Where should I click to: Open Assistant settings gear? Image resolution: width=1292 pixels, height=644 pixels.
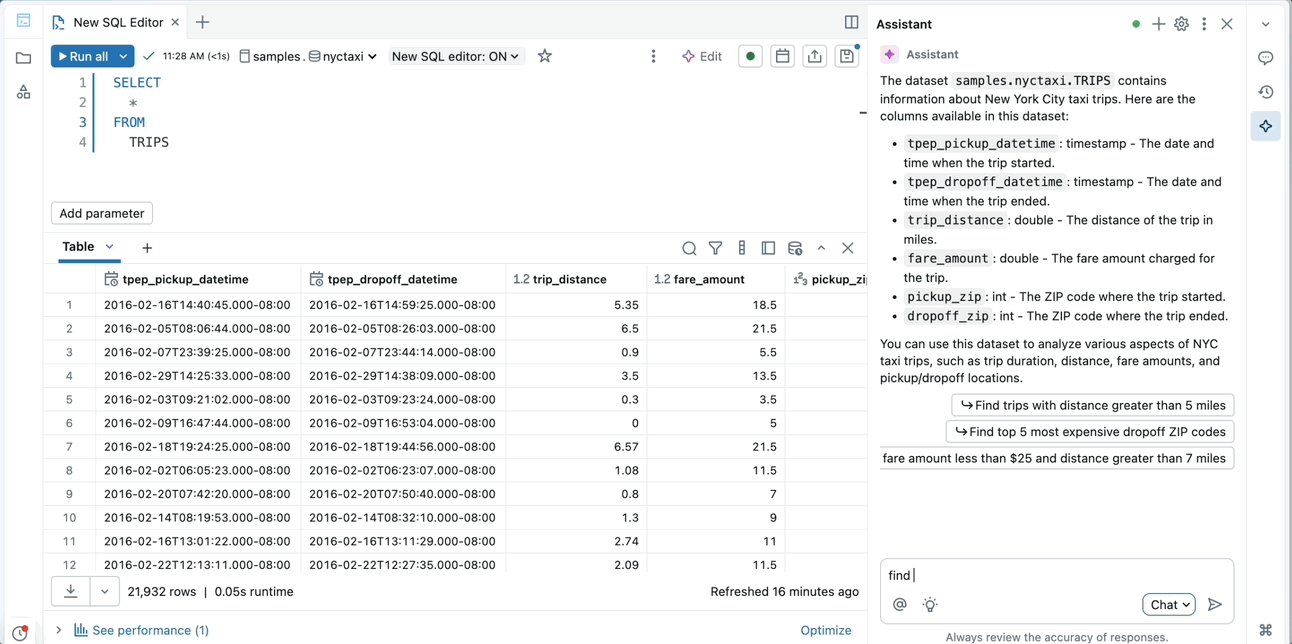1181,24
